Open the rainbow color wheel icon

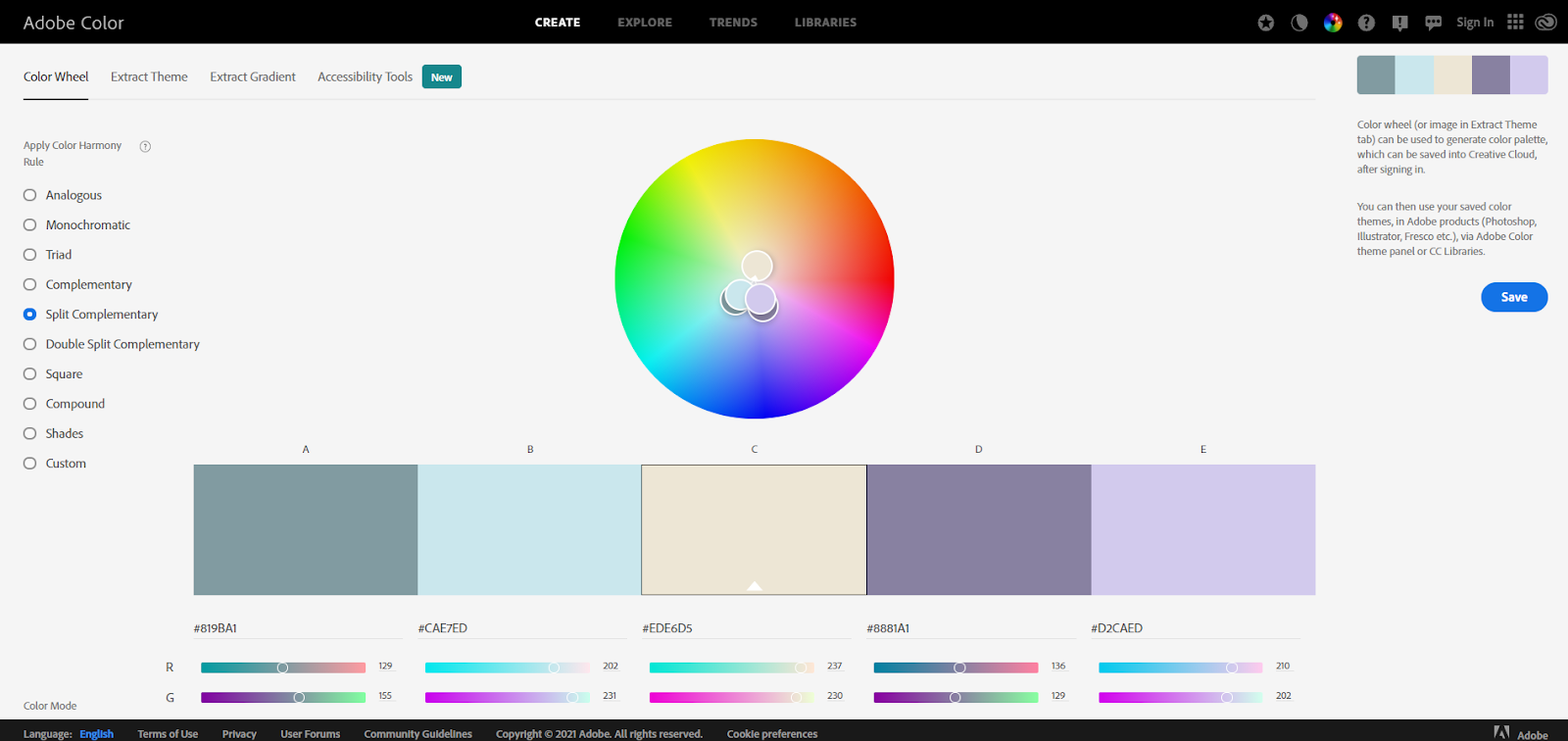(1333, 23)
